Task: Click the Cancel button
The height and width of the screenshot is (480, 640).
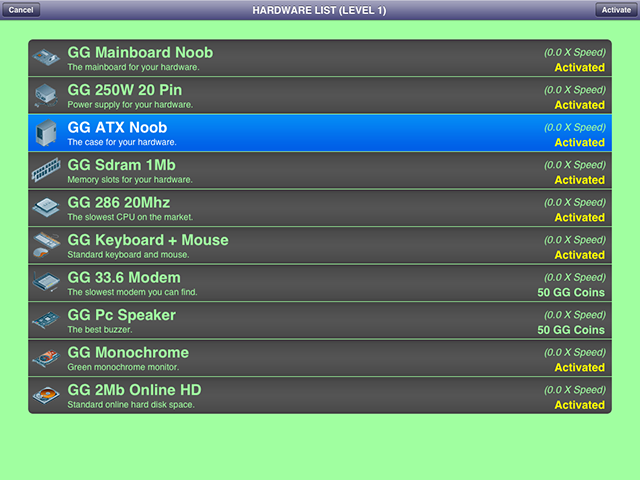Action: point(21,10)
